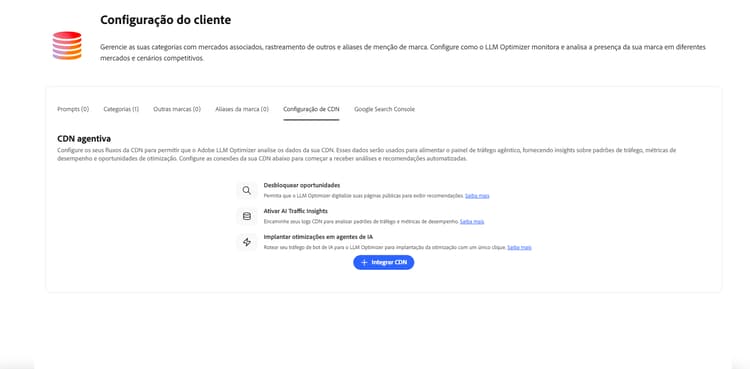Click the lightning icon beside Implantar otimizações

click(247, 242)
